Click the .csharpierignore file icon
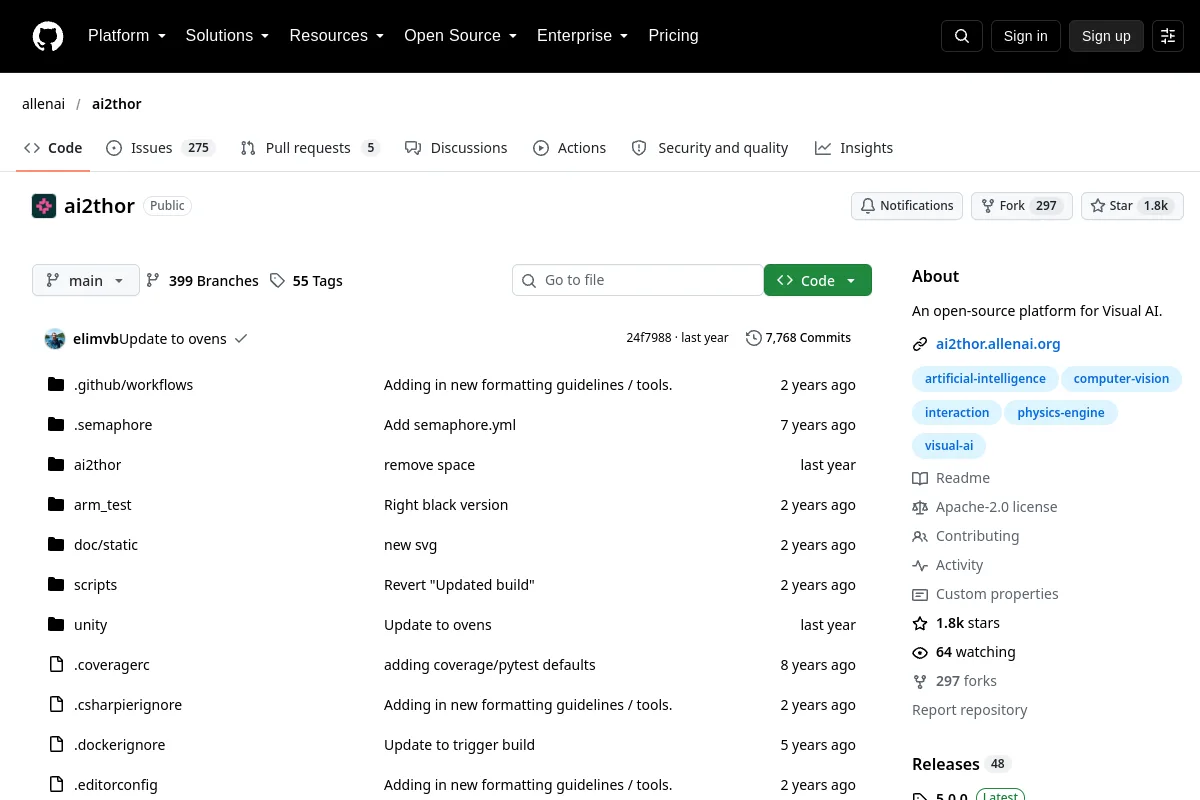This screenshot has width=1200, height=800. tap(56, 704)
